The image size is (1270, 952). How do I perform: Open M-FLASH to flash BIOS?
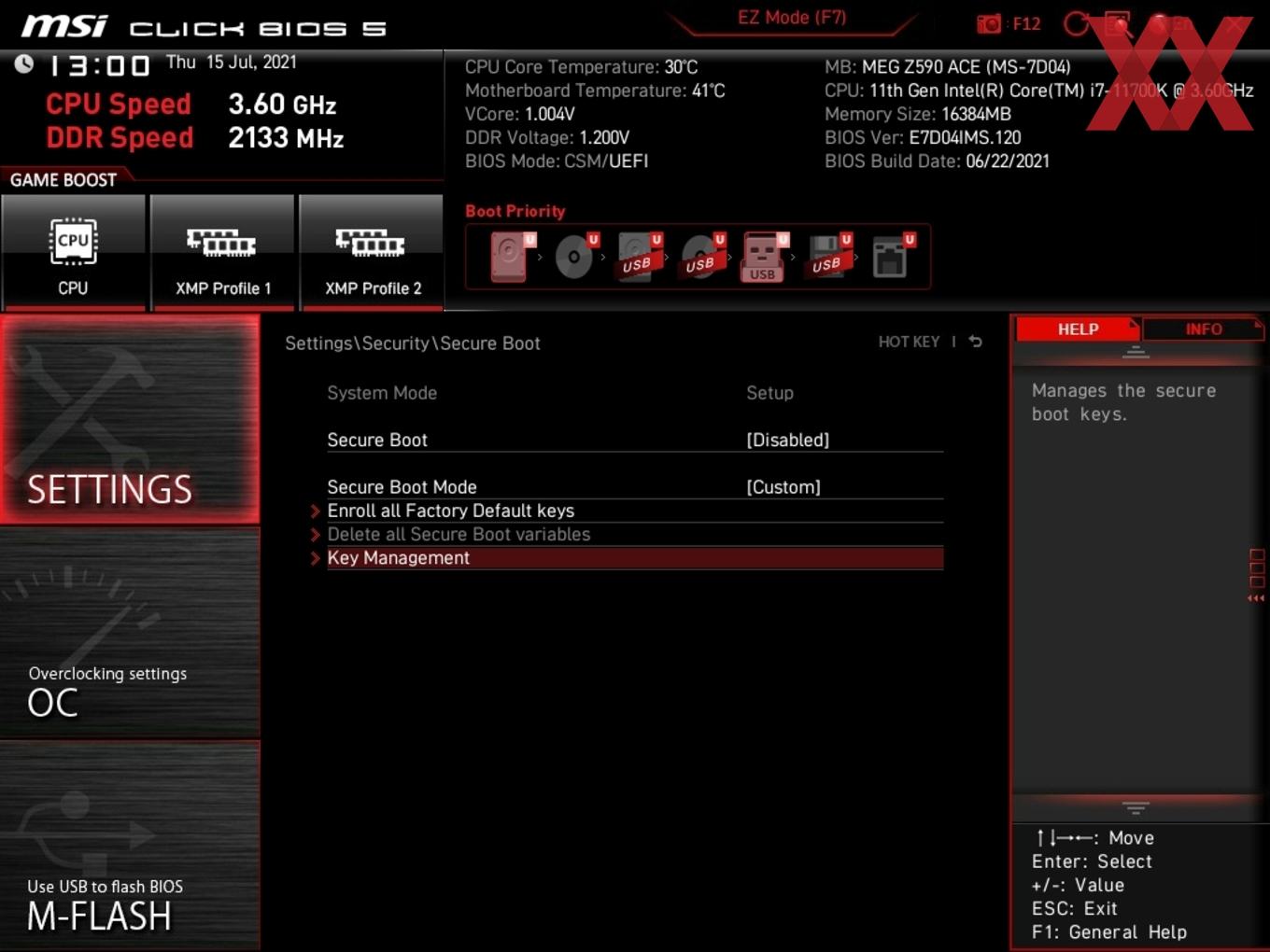(130, 846)
